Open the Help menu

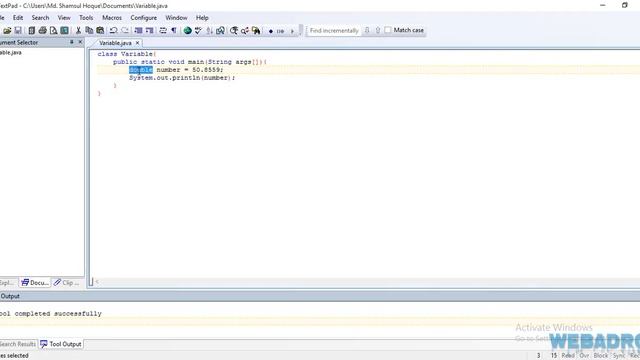[202, 18]
